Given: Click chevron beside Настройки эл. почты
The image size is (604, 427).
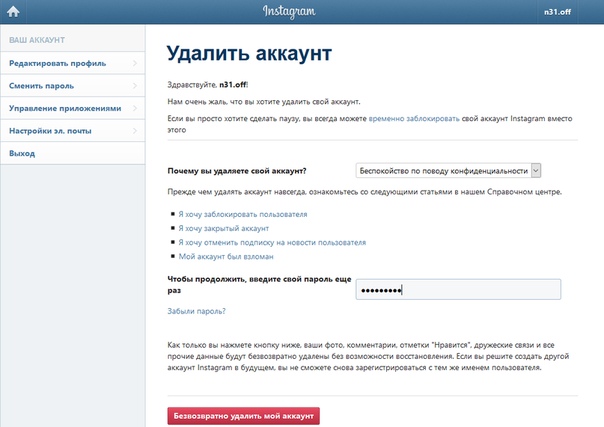Looking at the screenshot, I should pyautogui.click(x=135, y=131).
